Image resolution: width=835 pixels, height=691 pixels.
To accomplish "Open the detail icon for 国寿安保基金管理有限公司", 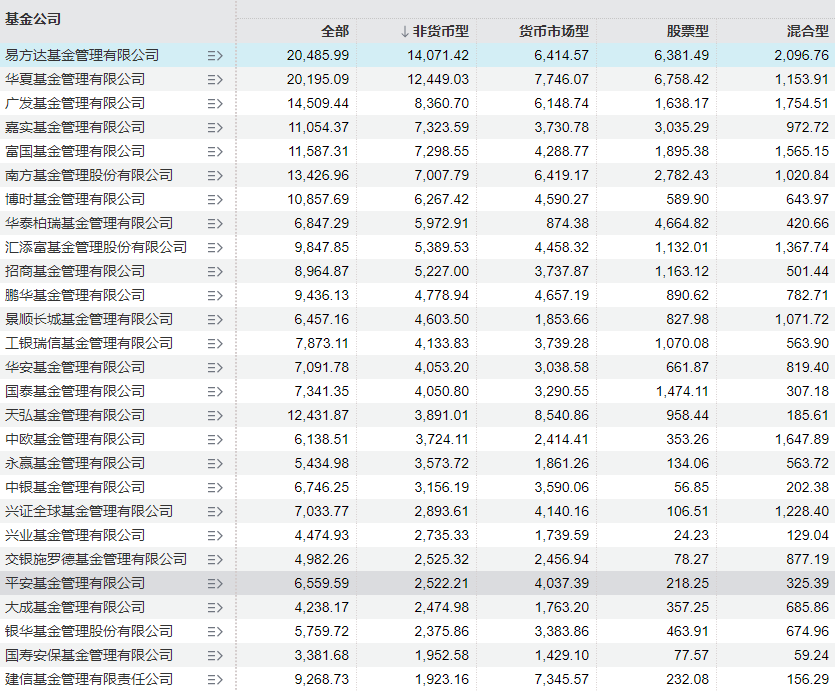I will [x=215, y=656].
